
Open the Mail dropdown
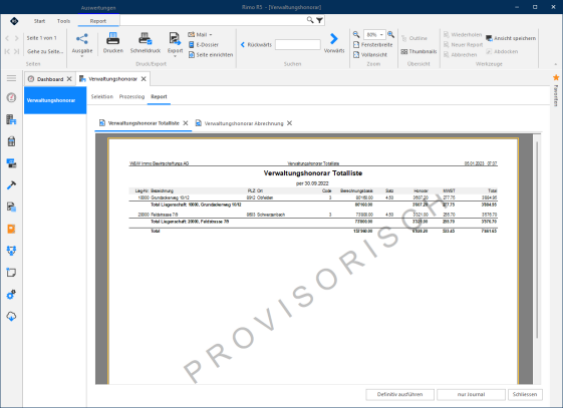(x=200, y=34)
